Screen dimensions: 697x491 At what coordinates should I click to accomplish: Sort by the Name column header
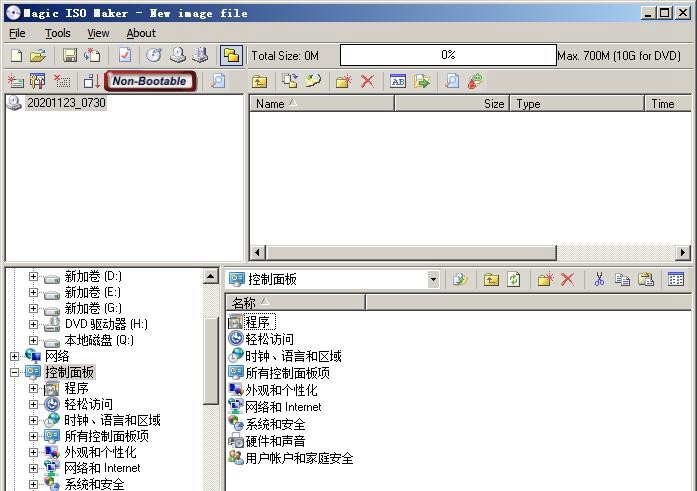point(322,104)
